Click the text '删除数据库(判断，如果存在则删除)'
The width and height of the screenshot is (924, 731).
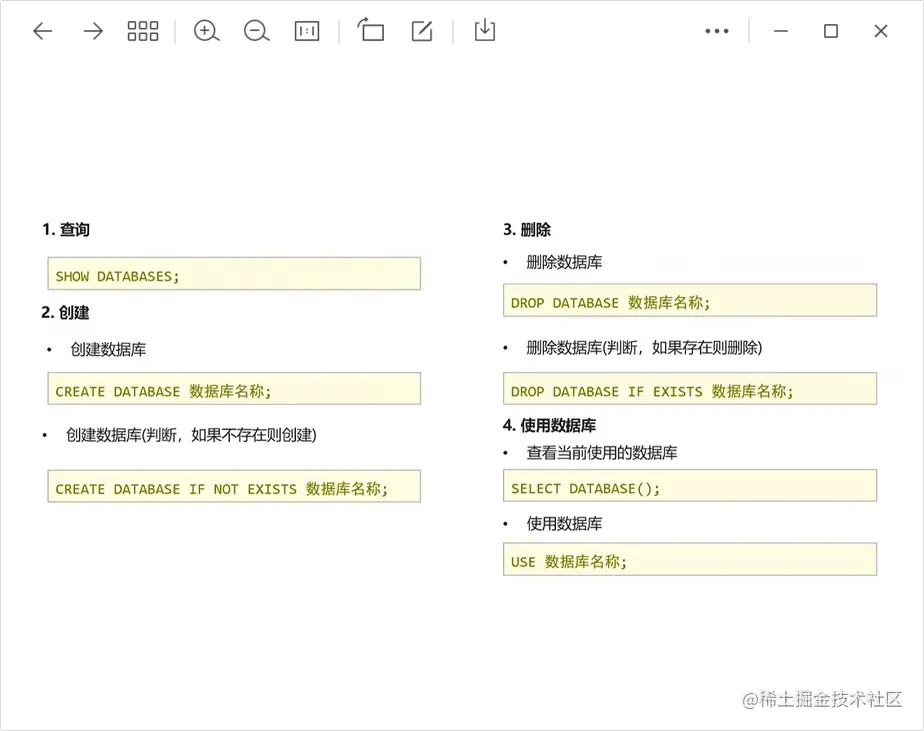645,348
